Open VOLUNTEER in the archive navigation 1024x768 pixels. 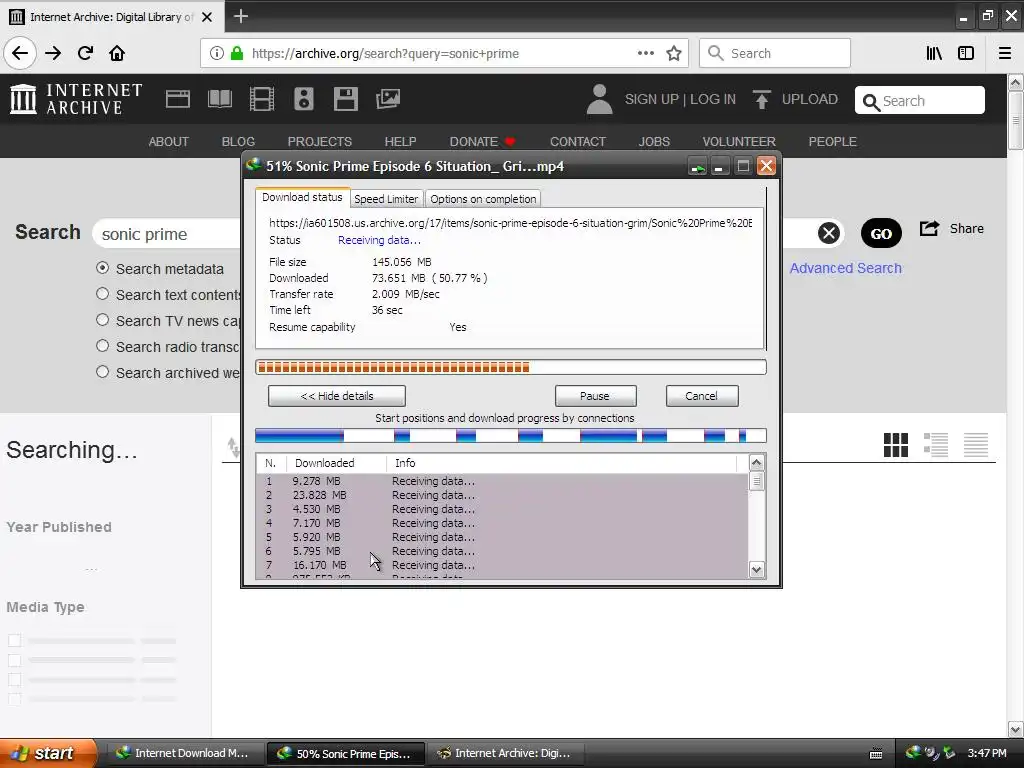point(739,142)
